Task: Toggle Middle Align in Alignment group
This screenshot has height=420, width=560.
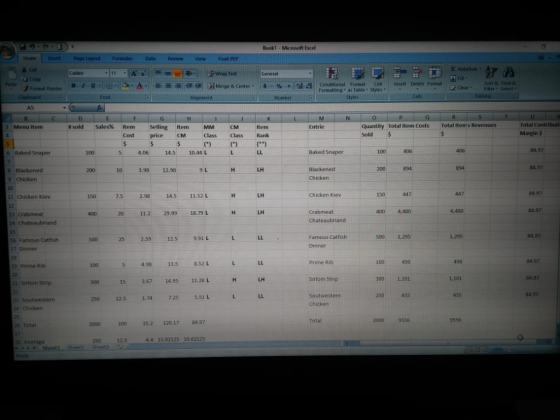Action: pyautogui.click(x=168, y=74)
